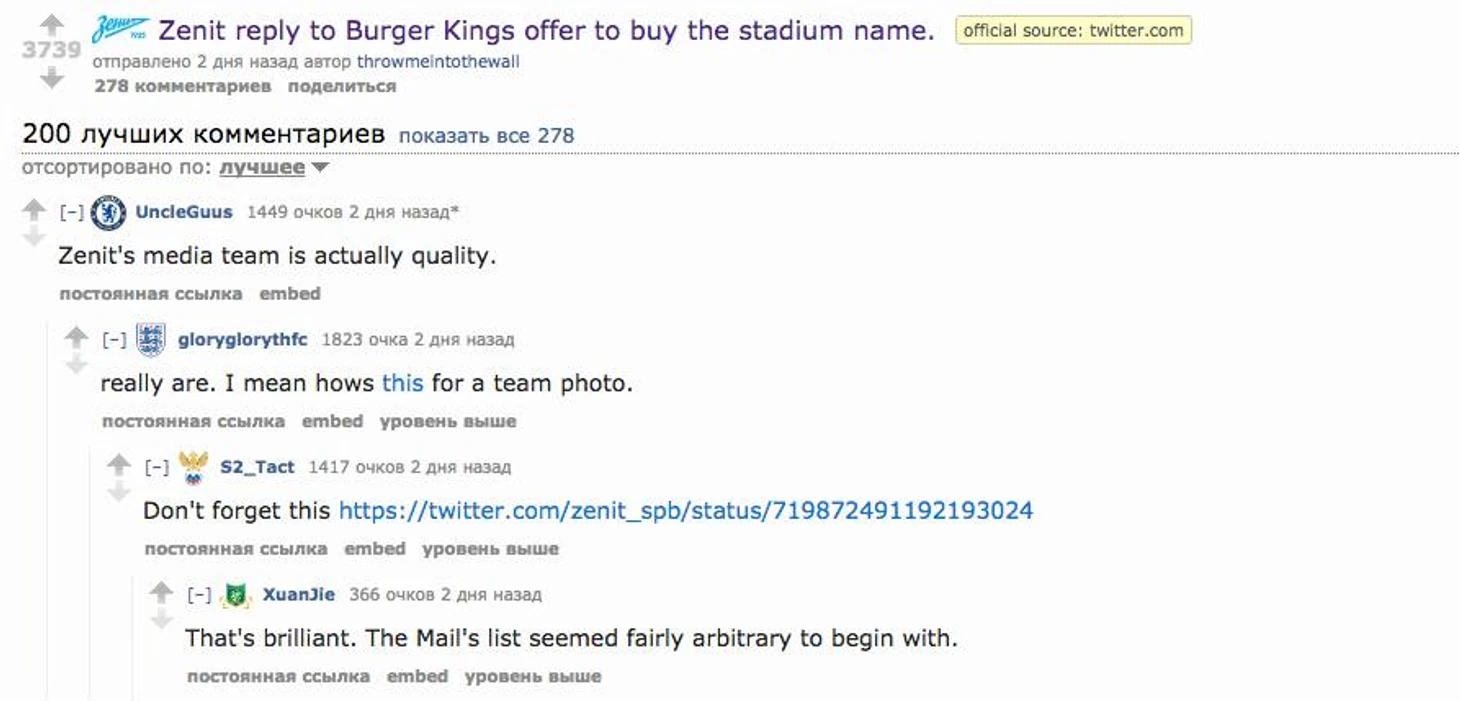Click 'поделиться' under the post
Image resolution: width=1460 pixels, height=701 pixels.
click(342, 86)
